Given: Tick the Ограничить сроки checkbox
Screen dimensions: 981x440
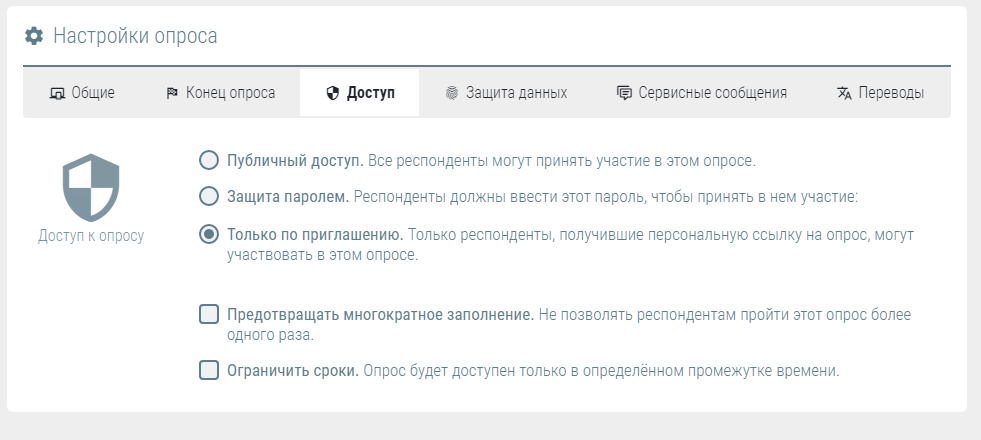Looking at the screenshot, I should (x=209, y=371).
